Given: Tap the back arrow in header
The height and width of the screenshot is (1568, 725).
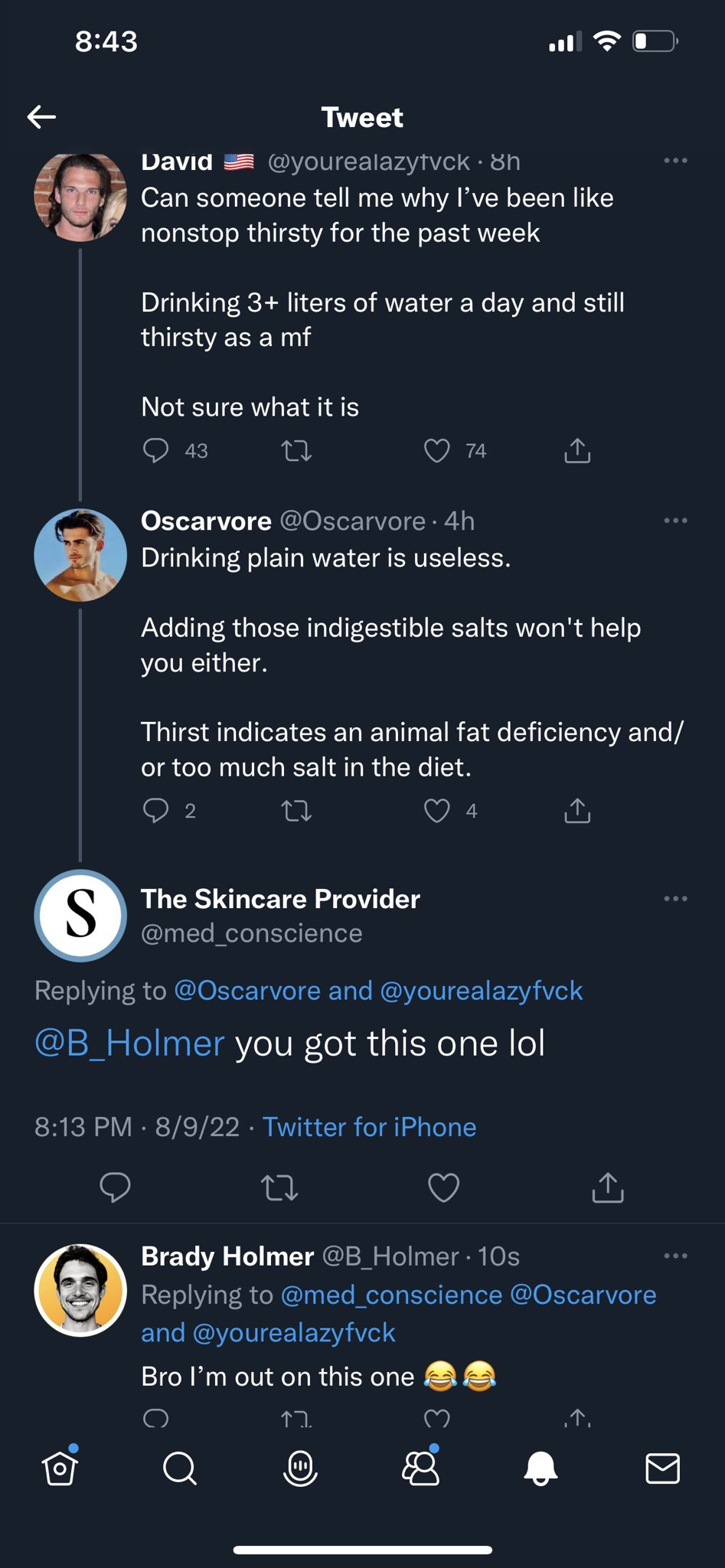Looking at the screenshot, I should 42,117.
